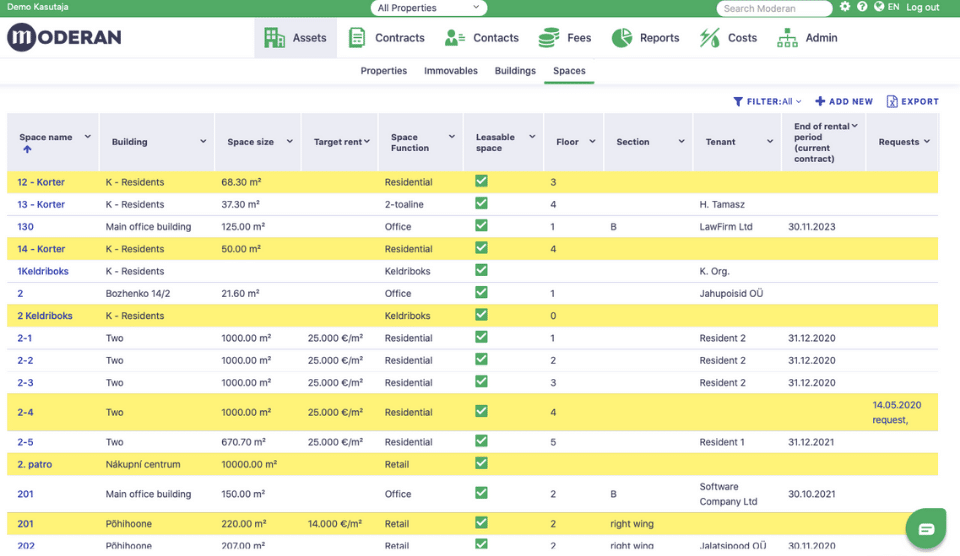Open Space Function column menu chevron
The height and width of the screenshot is (556, 960).
(452, 137)
